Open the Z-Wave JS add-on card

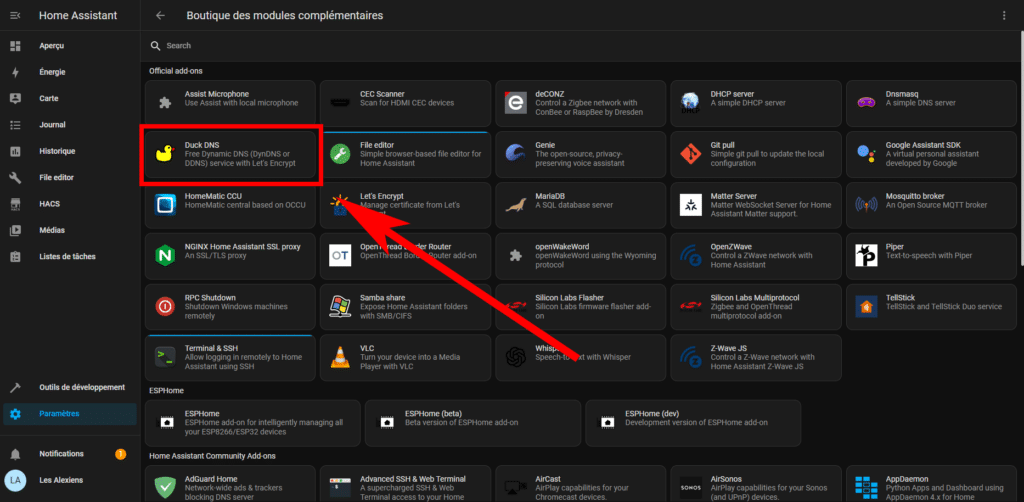pos(756,358)
